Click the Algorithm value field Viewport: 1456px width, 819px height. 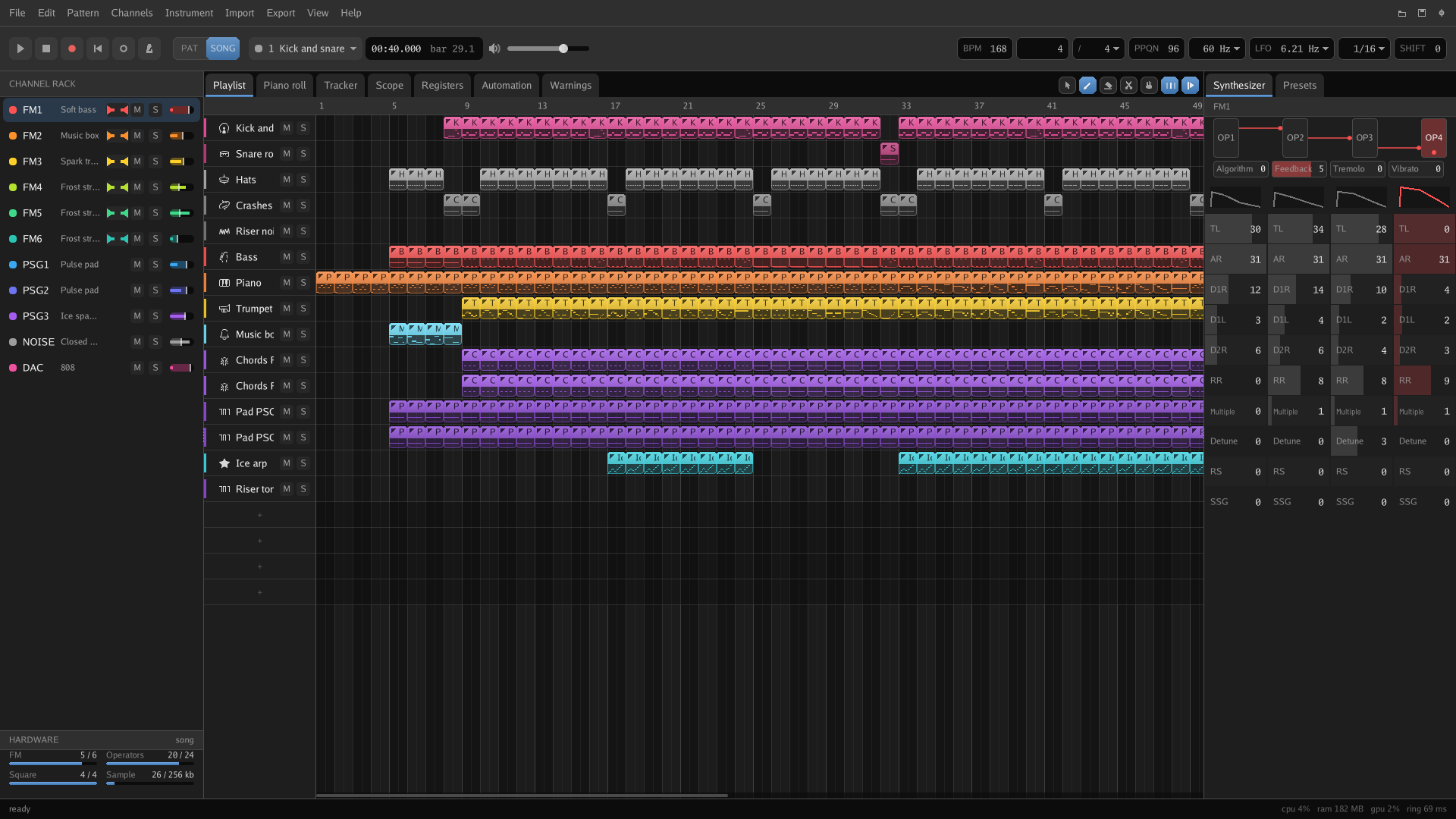click(1241, 169)
